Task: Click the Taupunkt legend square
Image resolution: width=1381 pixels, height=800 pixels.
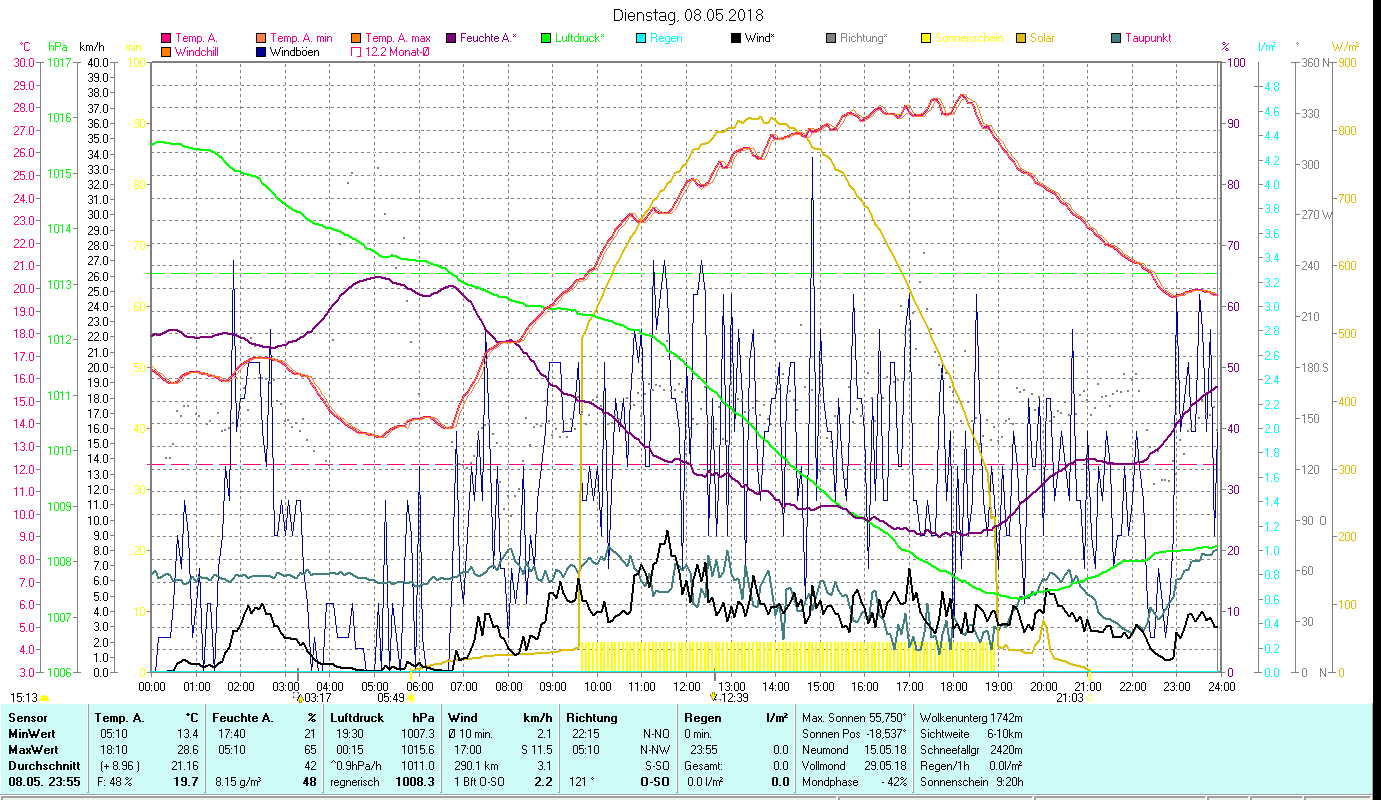Action: 1116,39
